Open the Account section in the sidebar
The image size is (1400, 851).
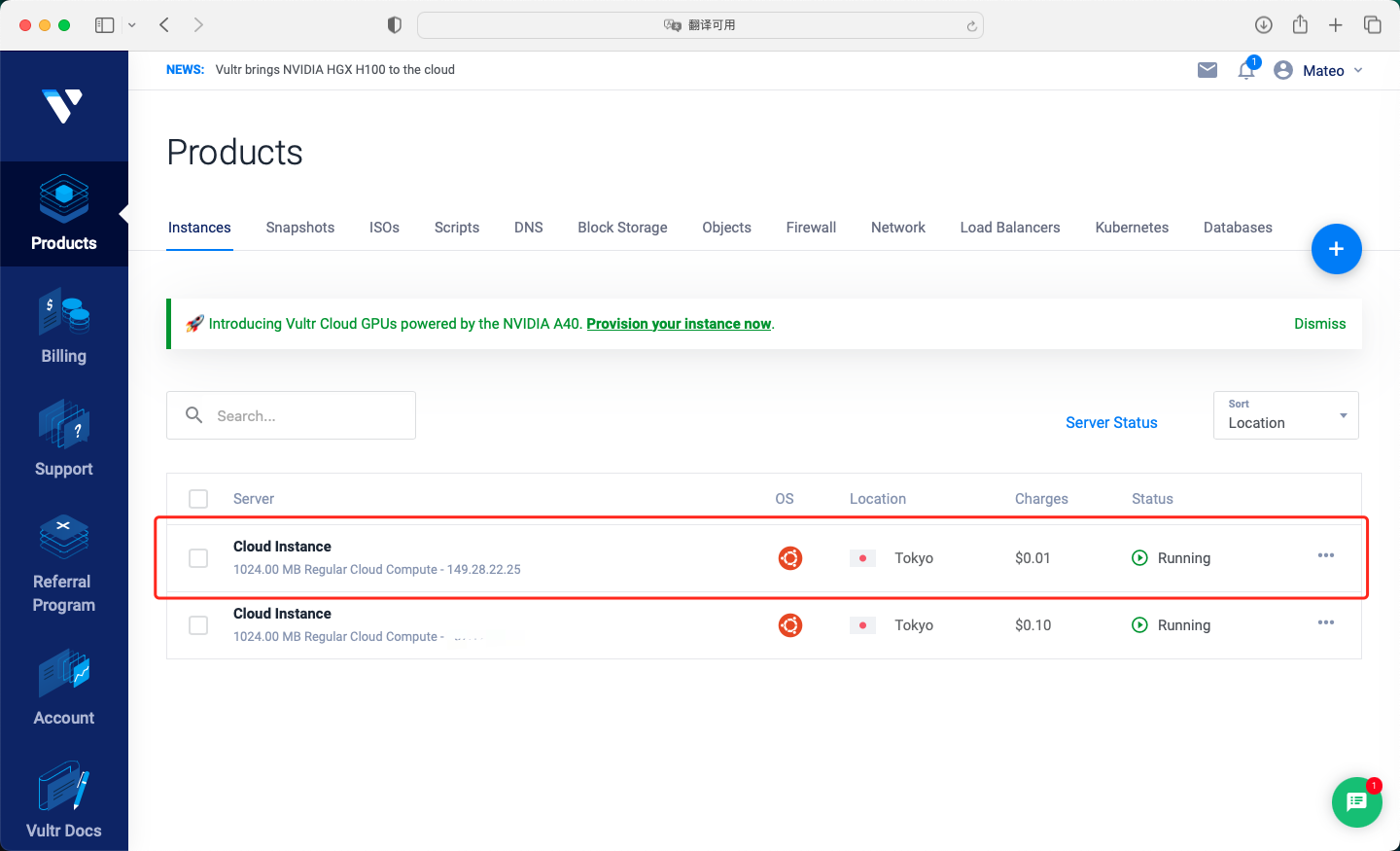coord(64,689)
